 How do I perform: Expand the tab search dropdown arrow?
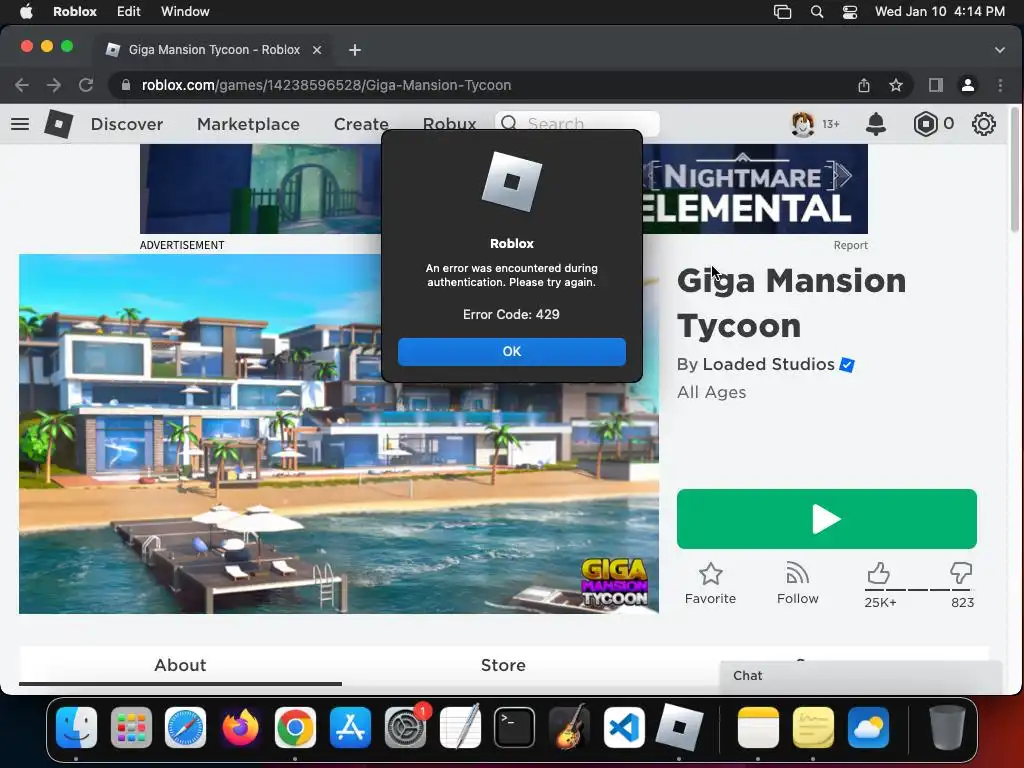(999, 50)
